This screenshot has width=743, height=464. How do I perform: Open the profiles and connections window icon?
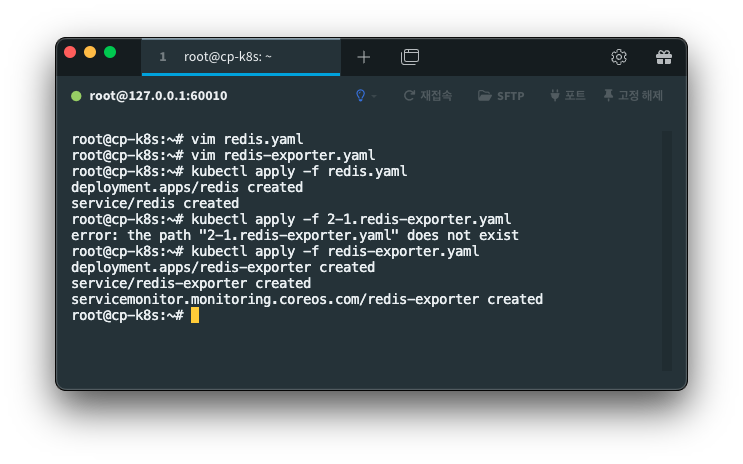[410, 57]
